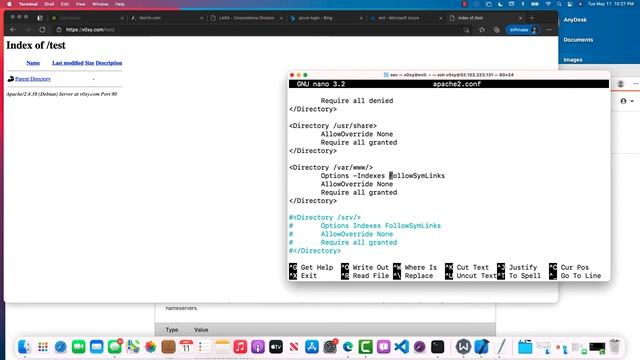Open Wi-Fi status in the menu bar
This screenshot has width=640, height=360.
[548, 4]
